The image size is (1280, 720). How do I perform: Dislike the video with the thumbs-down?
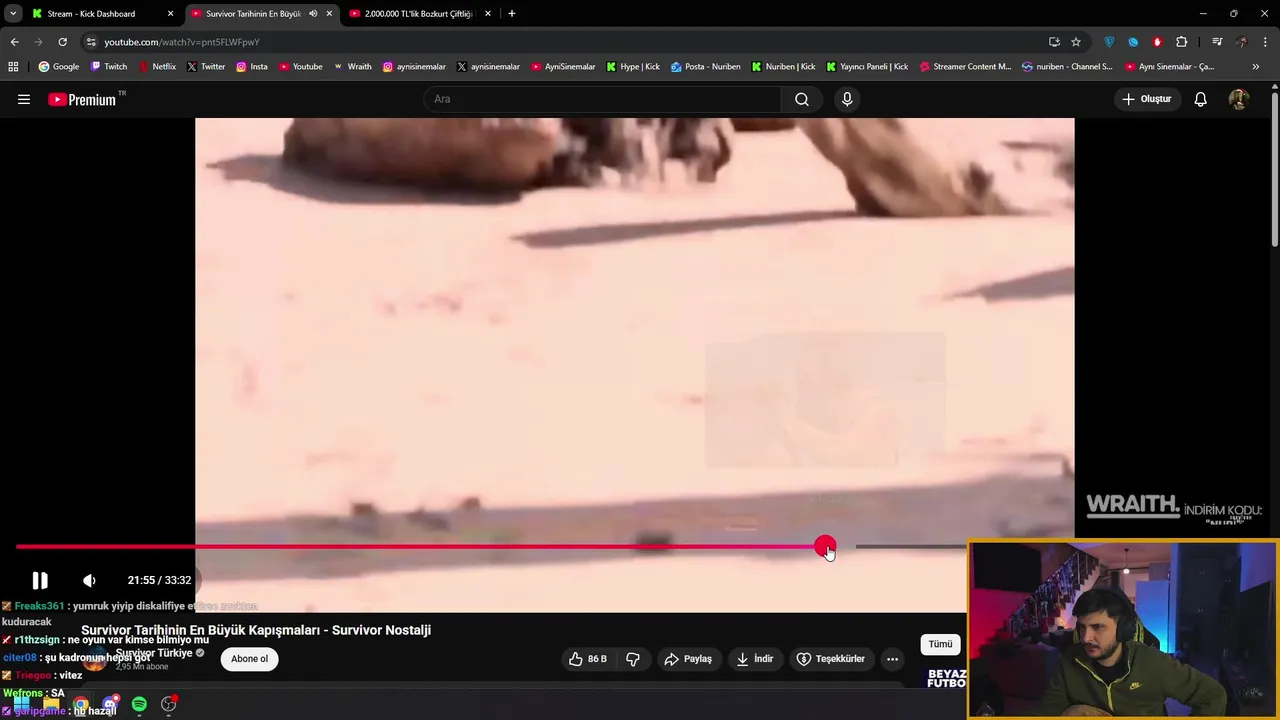click(633, 659)
